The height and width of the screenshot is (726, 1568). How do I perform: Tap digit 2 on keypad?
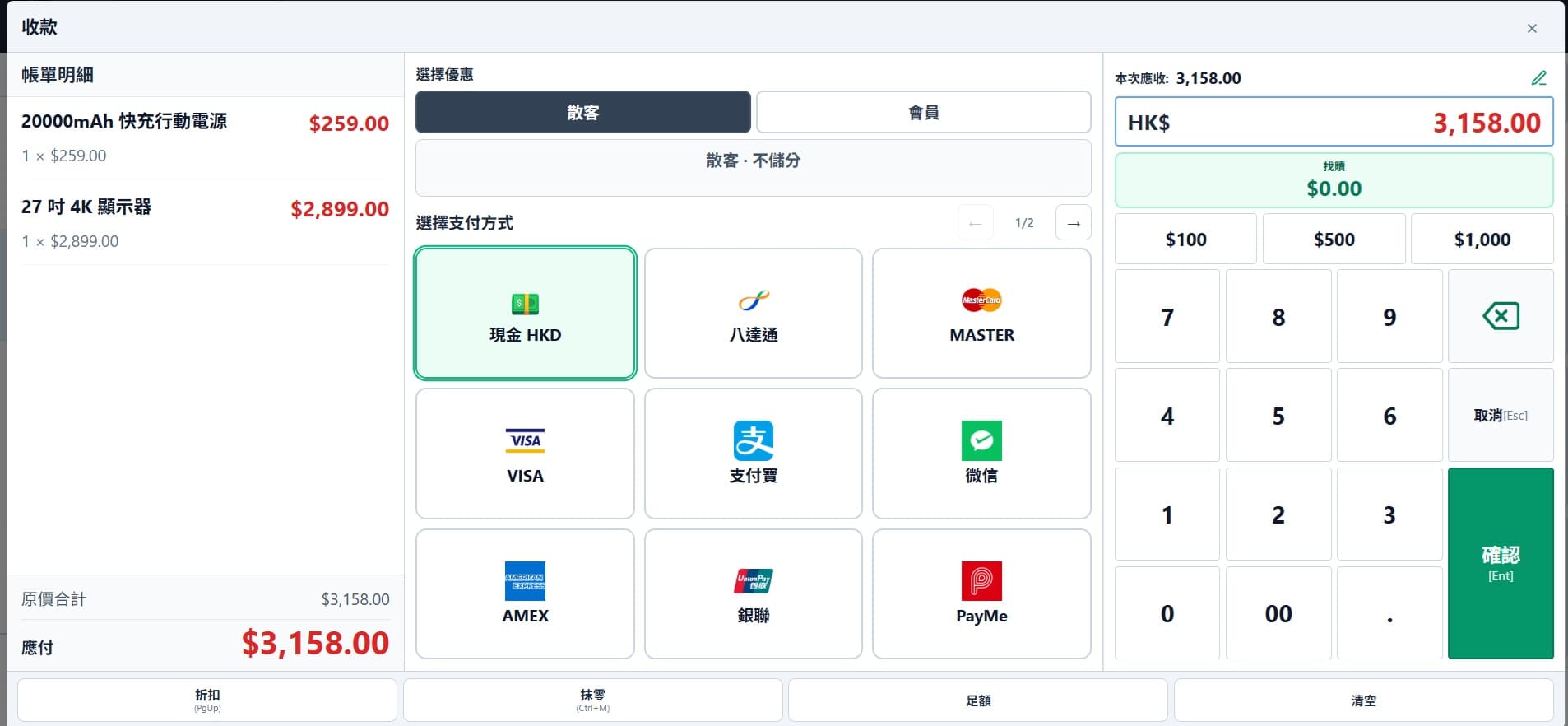pyautogui.click(x=1278, y=514)
